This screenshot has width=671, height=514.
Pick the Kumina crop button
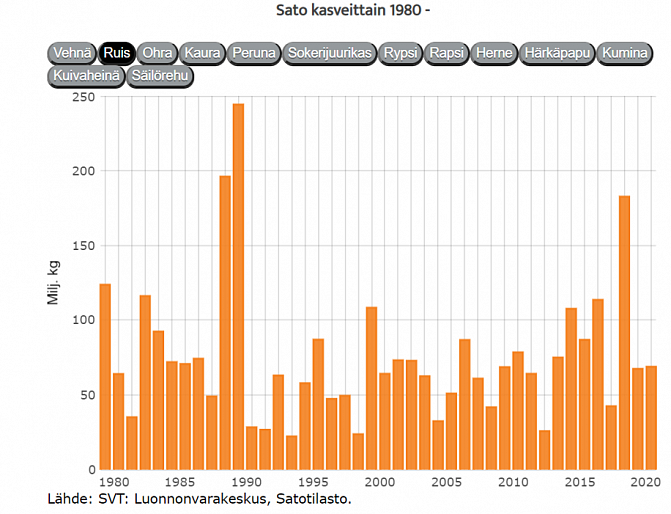click(x=626, y=53)
